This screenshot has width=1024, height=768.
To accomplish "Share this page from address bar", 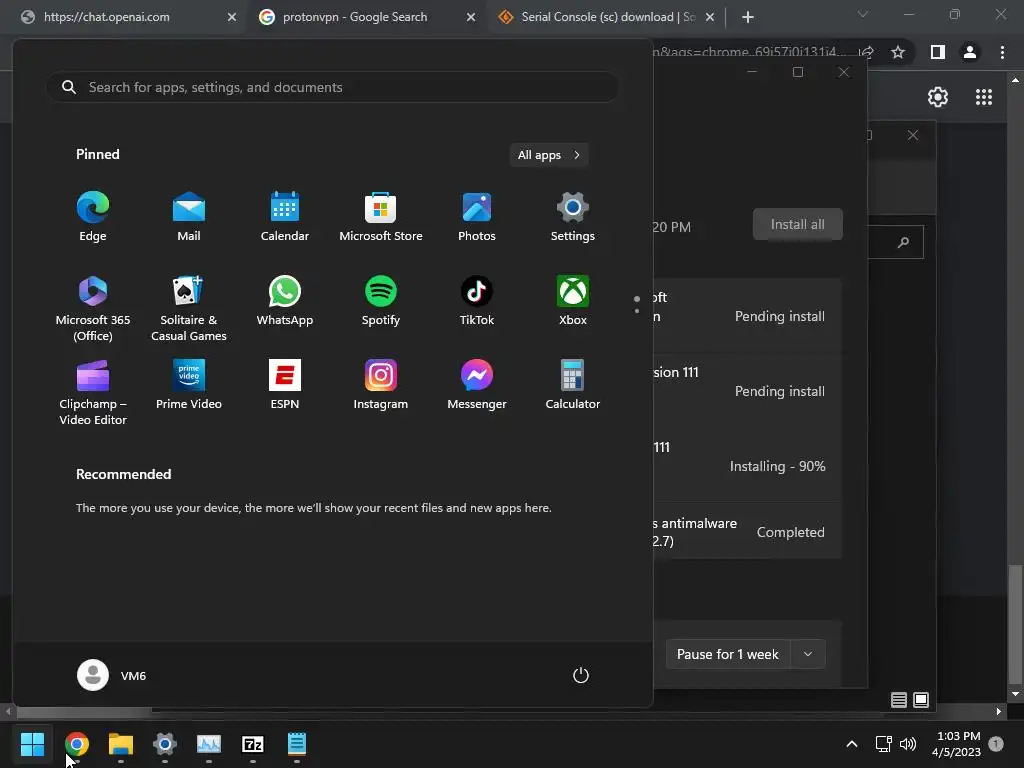I will pyautogui.click(x=867, y=52).
